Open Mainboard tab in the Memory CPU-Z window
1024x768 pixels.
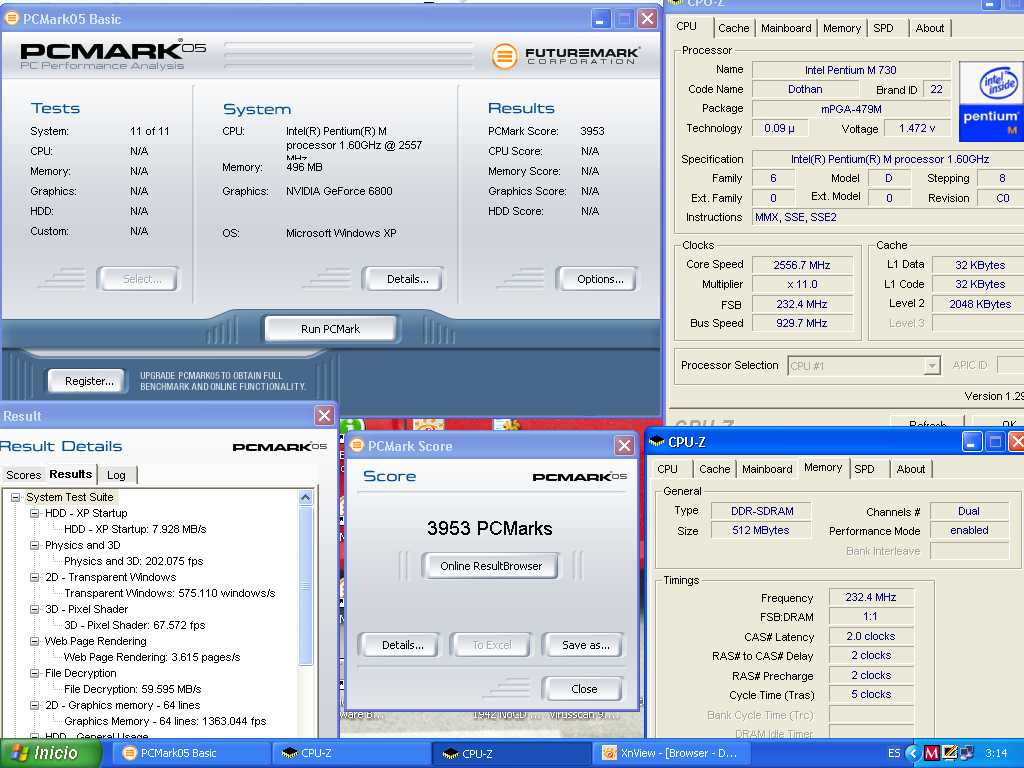[x=767, y=469]
